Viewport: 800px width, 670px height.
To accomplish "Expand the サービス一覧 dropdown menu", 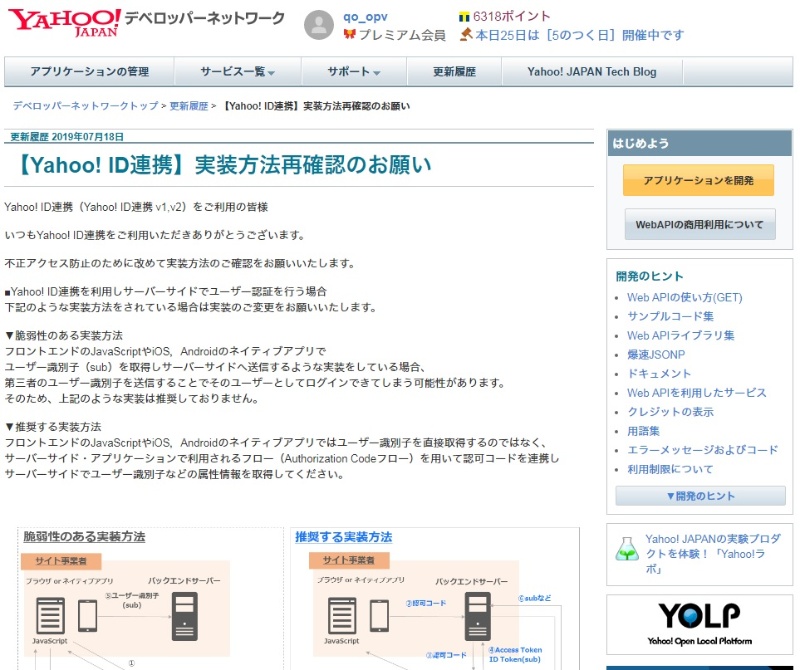I will point(237,72).
